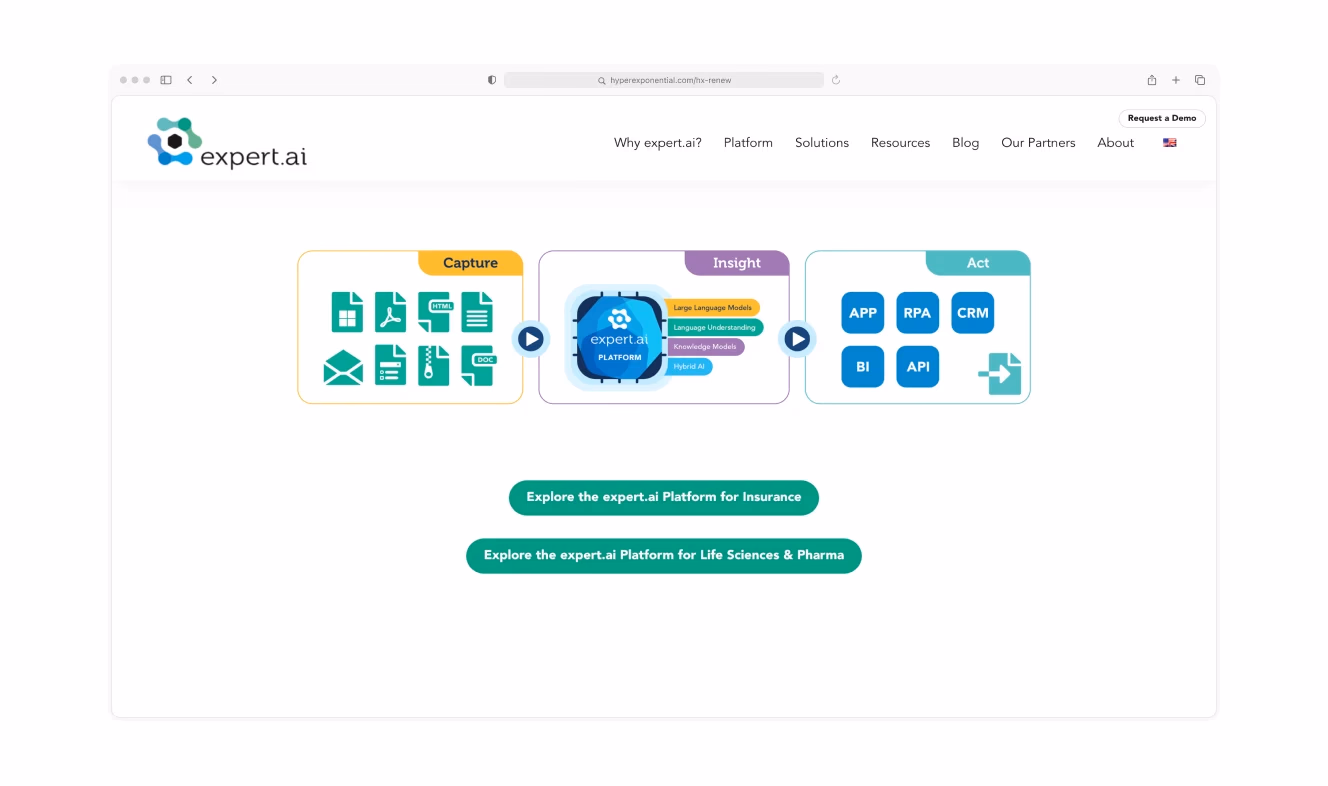Click the US flag language selector

pyautogui.click(x=1170, y=143)
